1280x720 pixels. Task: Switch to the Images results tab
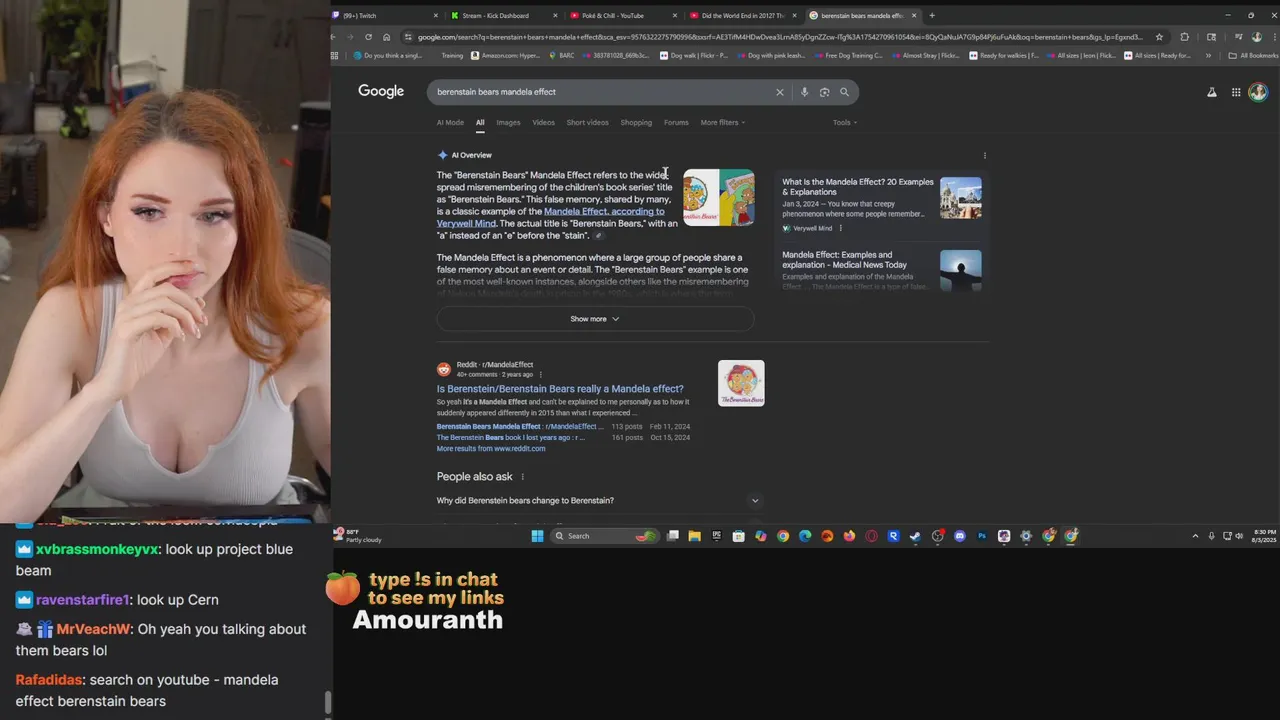pyautogui.click(x=508, y=122)
